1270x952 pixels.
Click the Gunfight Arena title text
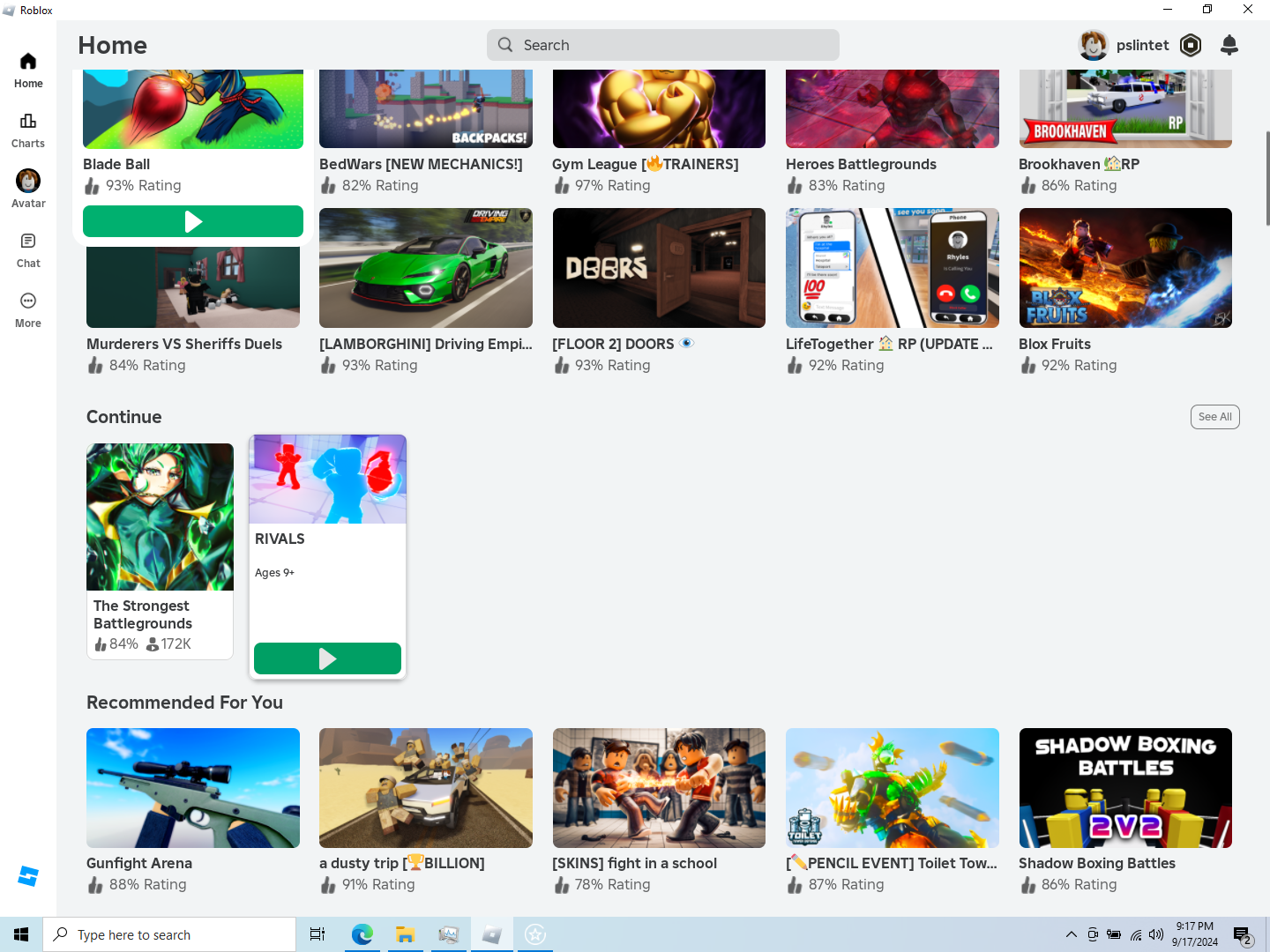click(x=139, y=863)
